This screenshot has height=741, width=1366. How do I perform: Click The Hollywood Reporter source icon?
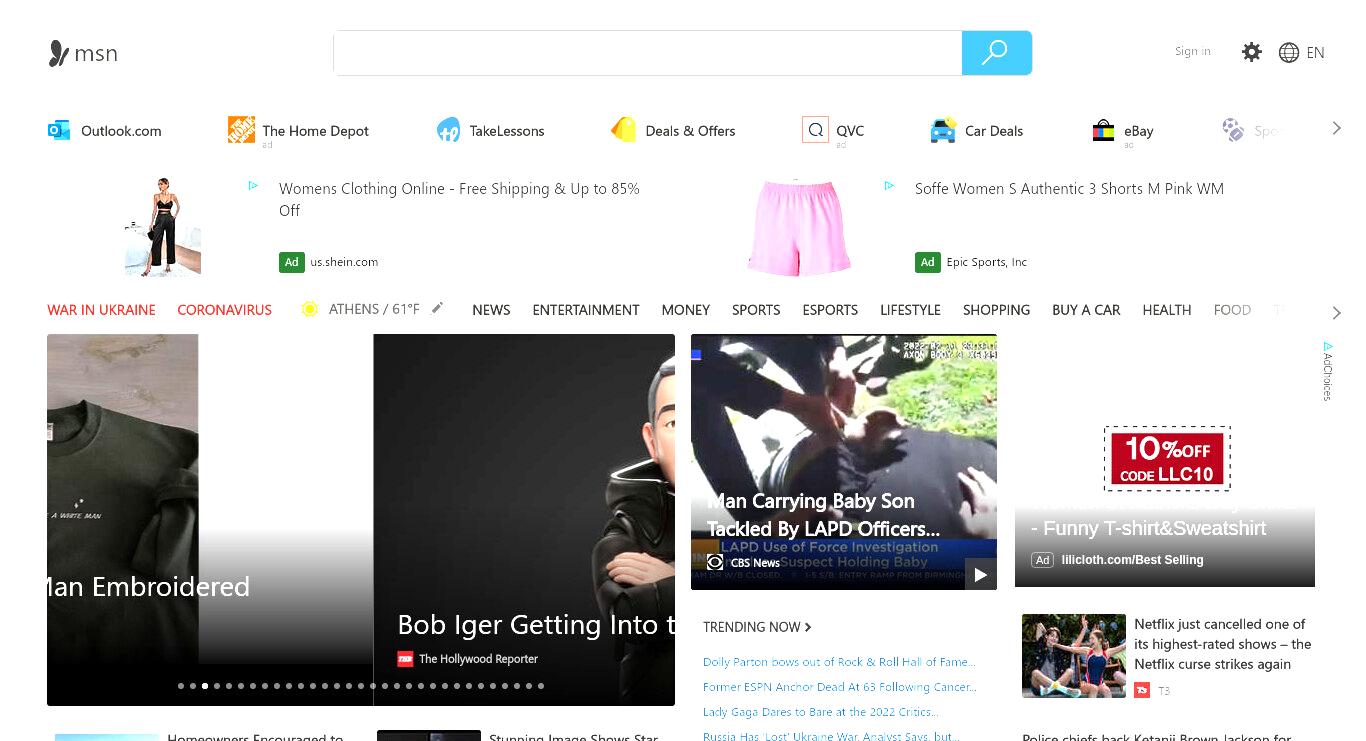tap(405, 659)
